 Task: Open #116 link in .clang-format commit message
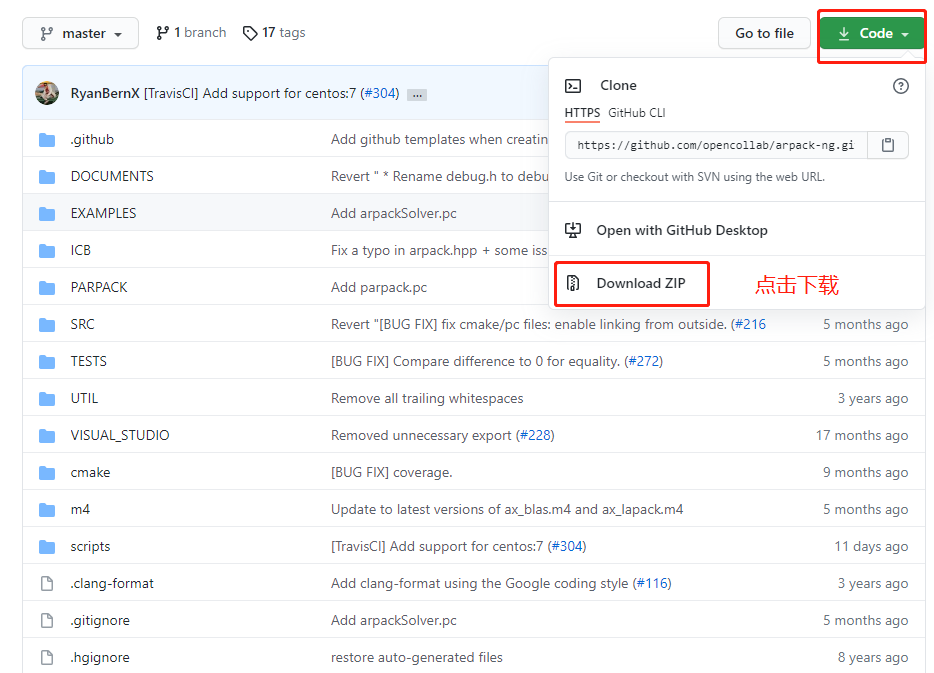[652, 583]
